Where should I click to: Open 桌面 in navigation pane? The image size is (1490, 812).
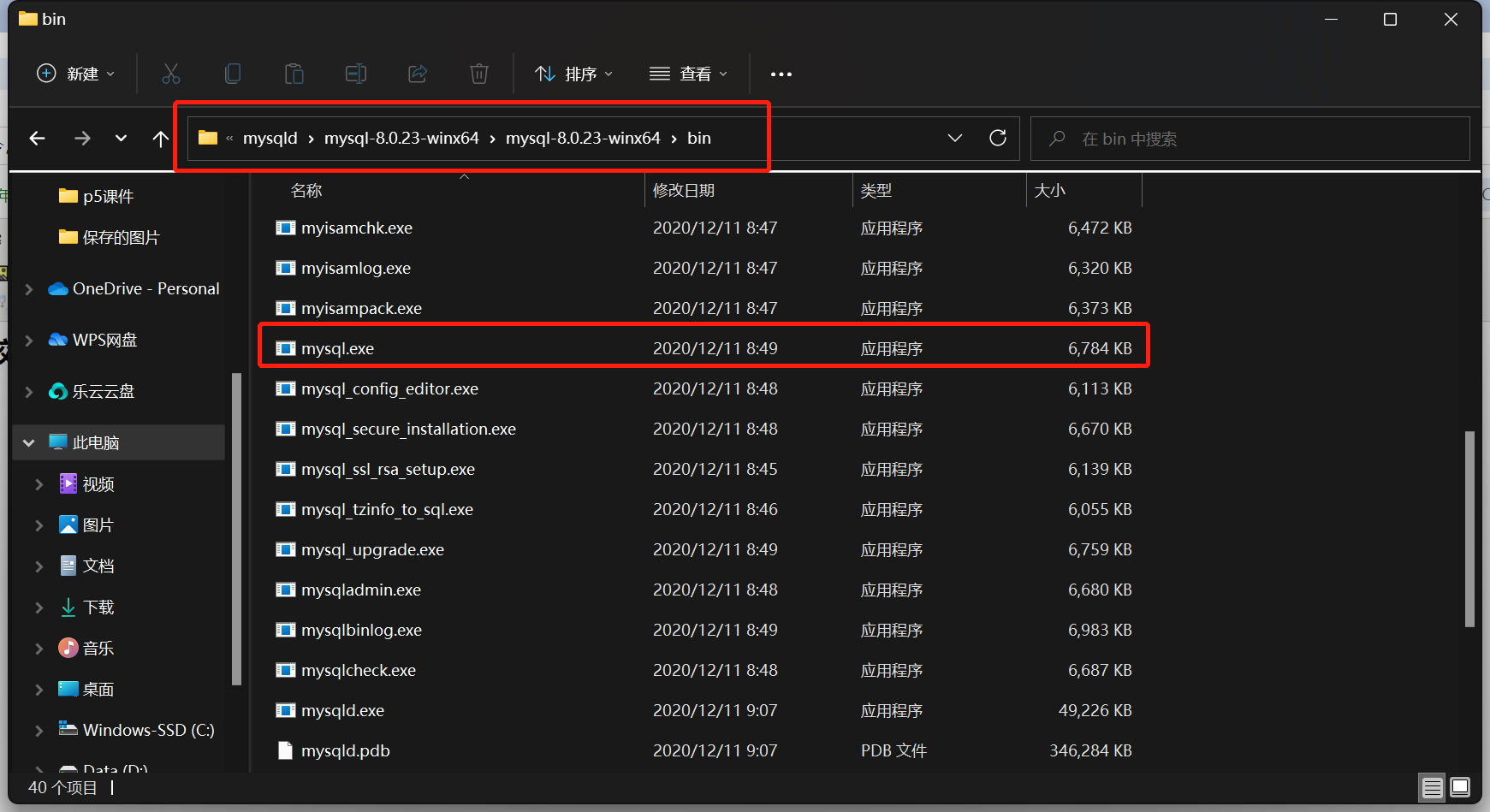(98, 690)
